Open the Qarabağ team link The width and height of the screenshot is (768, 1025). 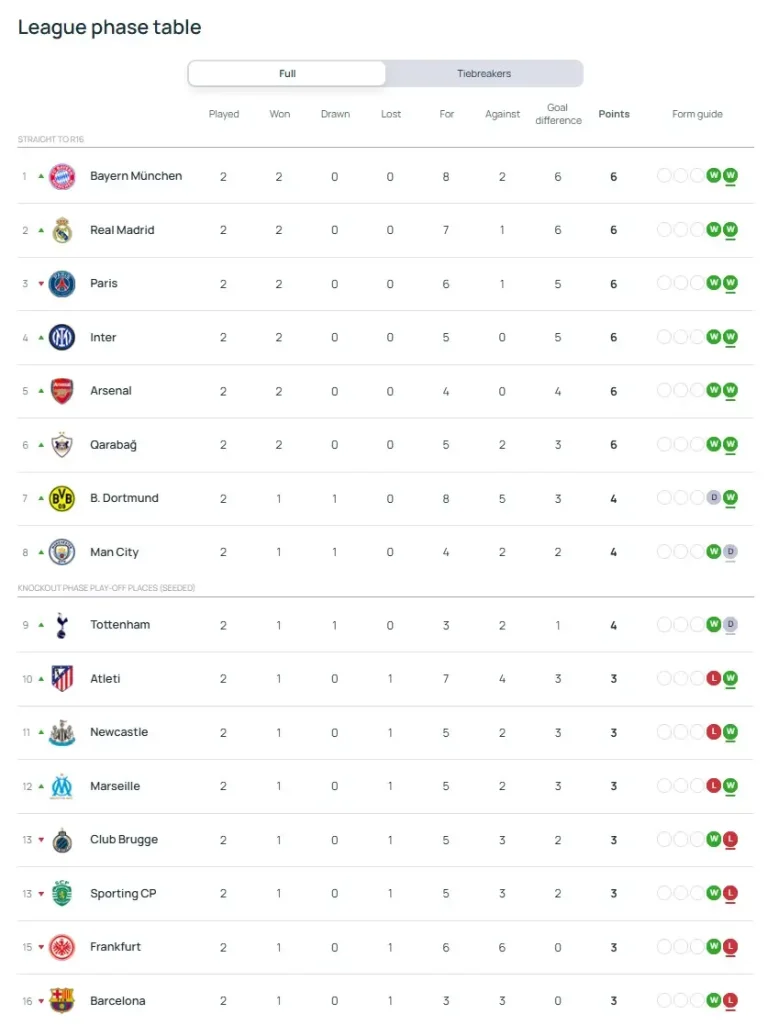[113, 445]
